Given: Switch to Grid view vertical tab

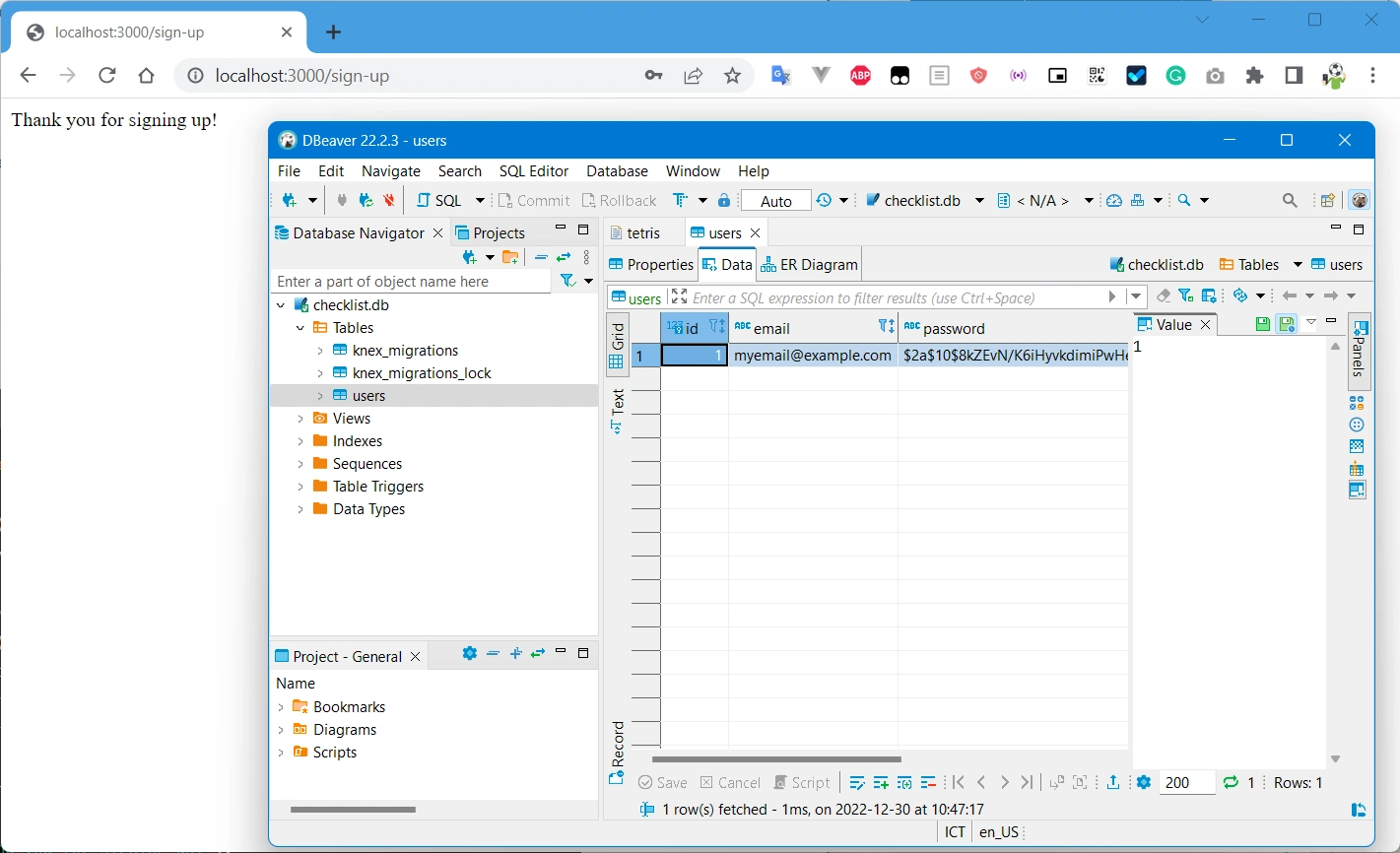Looking at the screenshot, I should (x=618, y=346).
